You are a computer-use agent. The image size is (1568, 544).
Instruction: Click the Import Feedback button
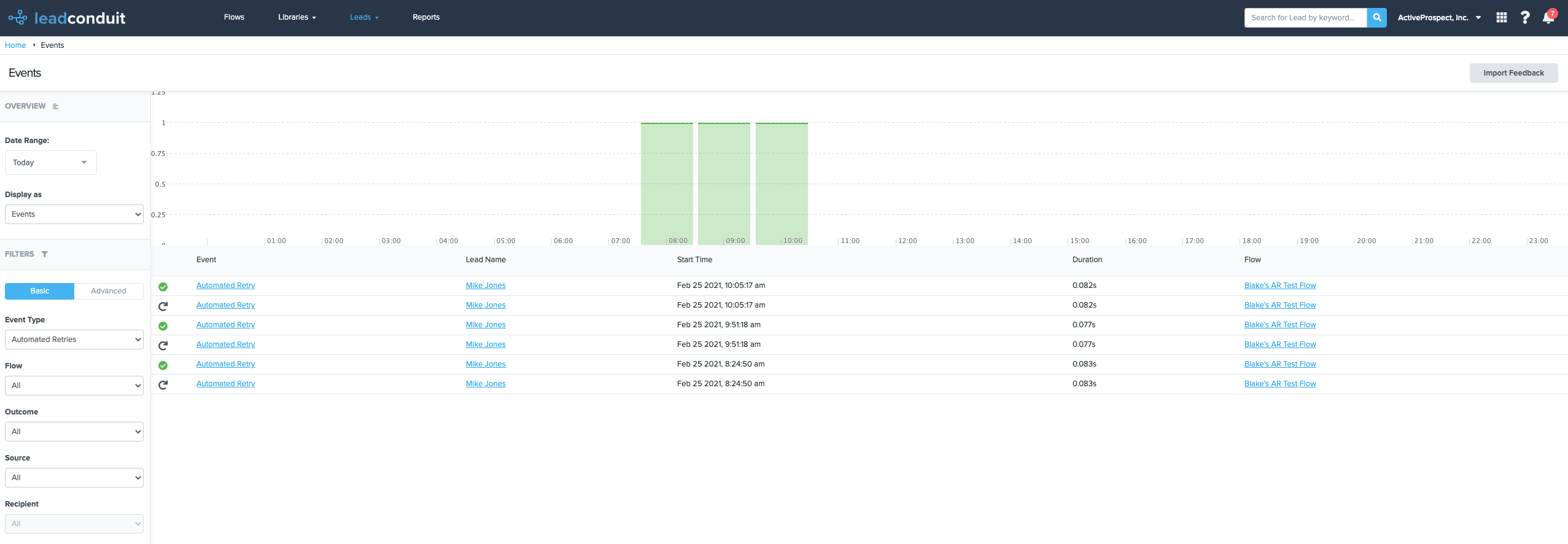(x=1513, y=73)
